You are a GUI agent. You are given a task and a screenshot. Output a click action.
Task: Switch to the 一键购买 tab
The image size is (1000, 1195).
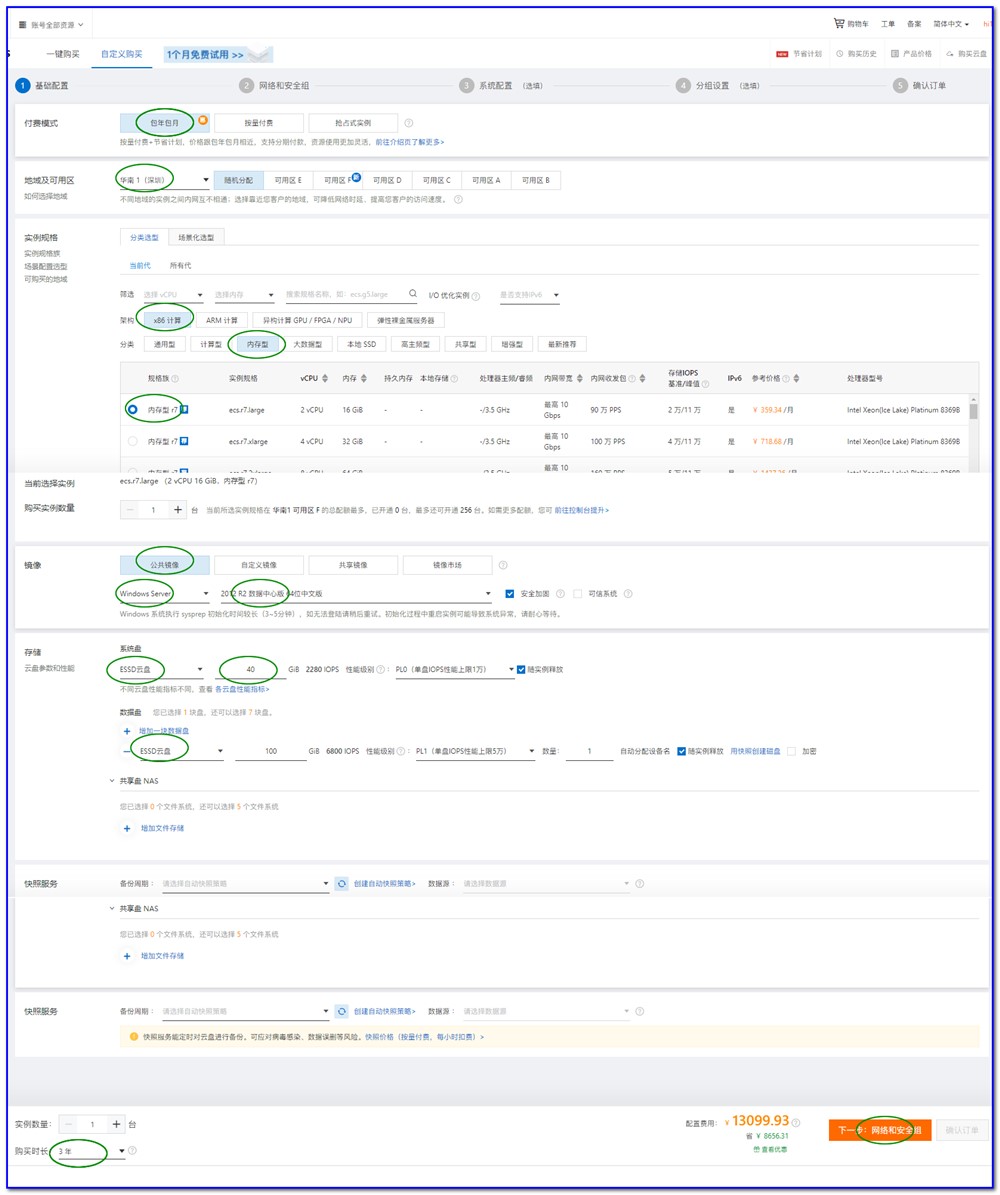[x=62, y=54]
